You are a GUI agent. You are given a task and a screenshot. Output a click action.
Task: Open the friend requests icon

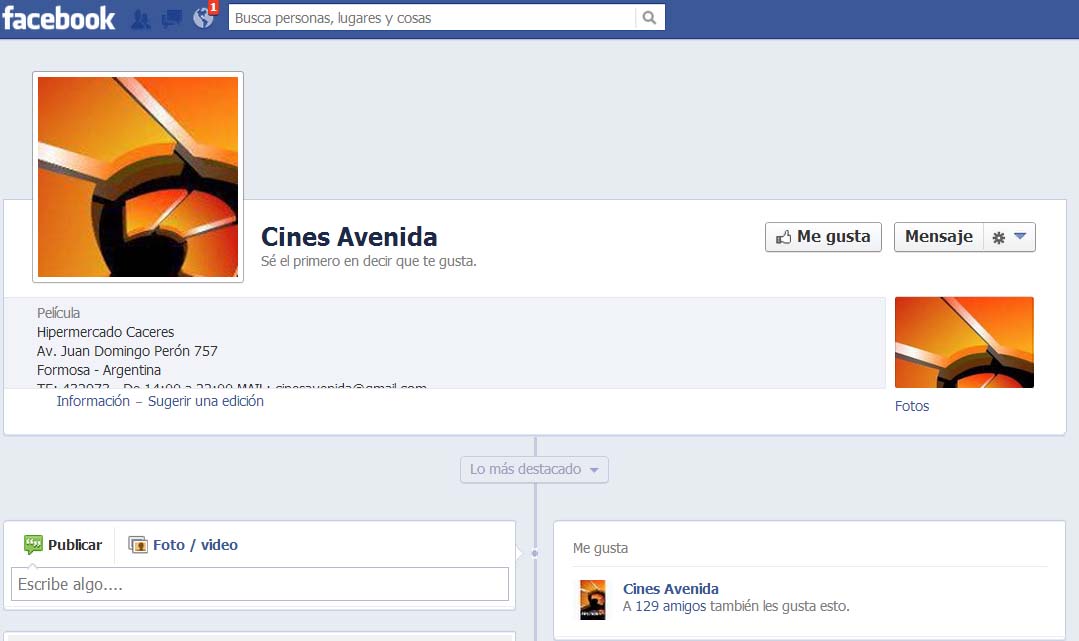[140, 19]
